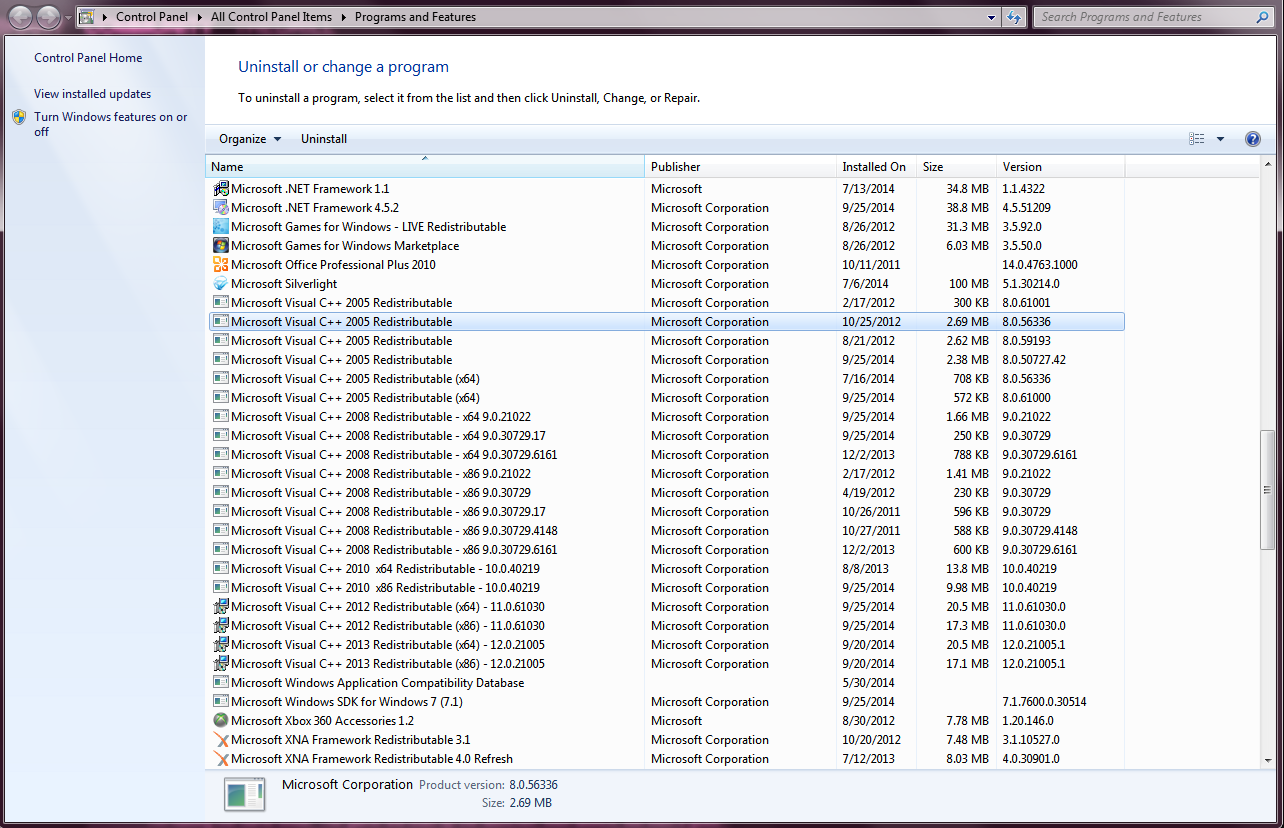The width and height of the screenshot is (1284, 828).
Task: Expand the view options dropdown arrow
Action: tap(1220, 139)
